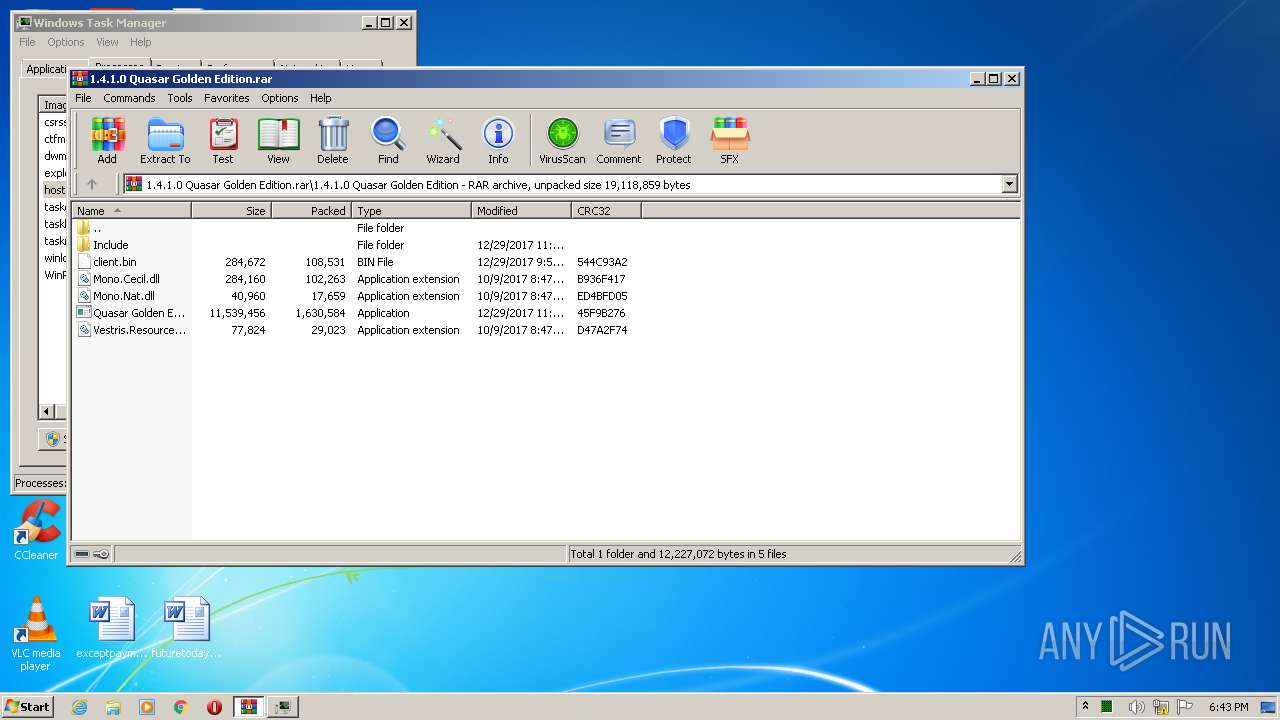Expand the archive path dropdown
Screen dimensions: 1280x720
1009,184
